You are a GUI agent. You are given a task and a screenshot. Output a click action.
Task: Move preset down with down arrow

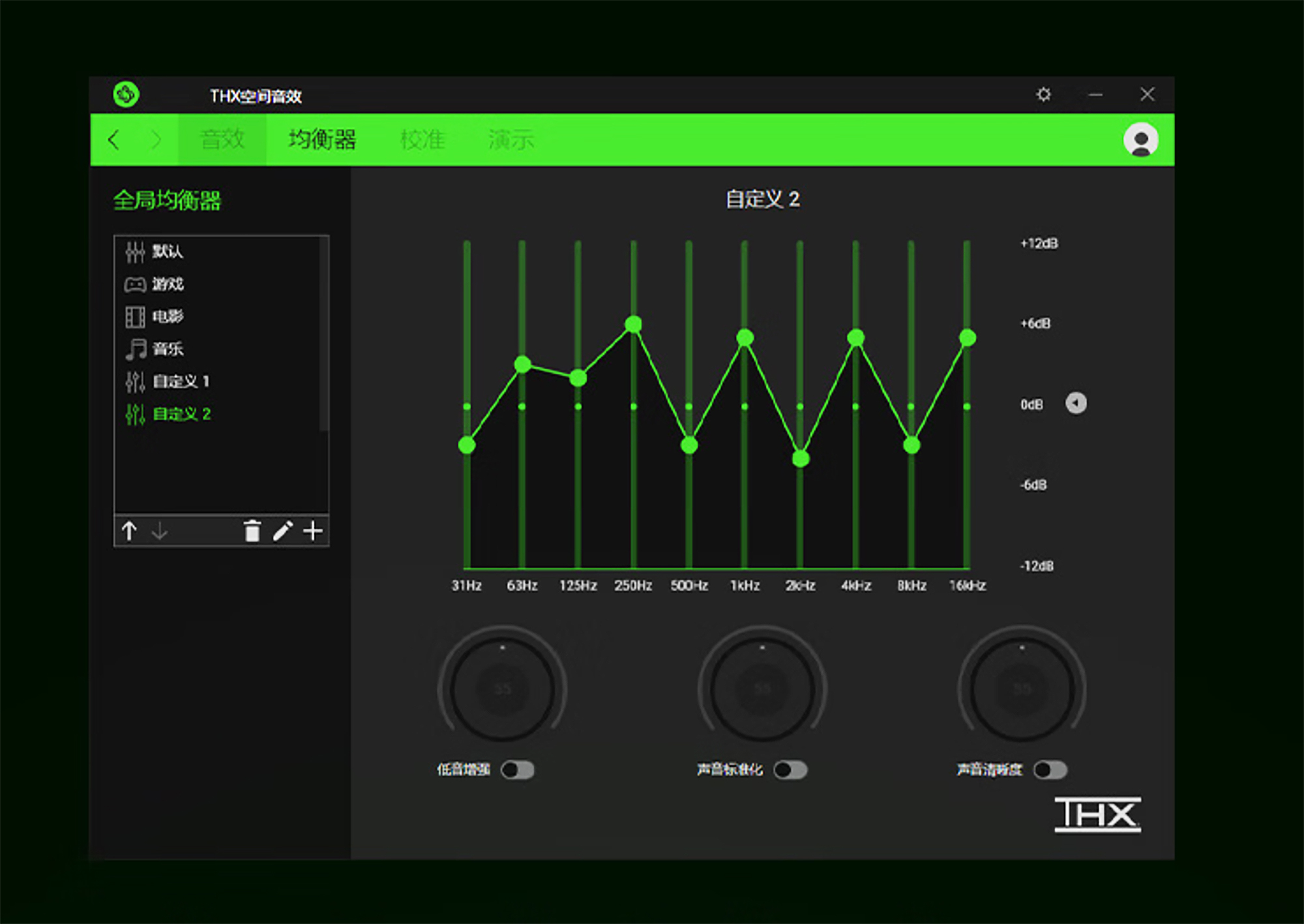coord(159,531)
